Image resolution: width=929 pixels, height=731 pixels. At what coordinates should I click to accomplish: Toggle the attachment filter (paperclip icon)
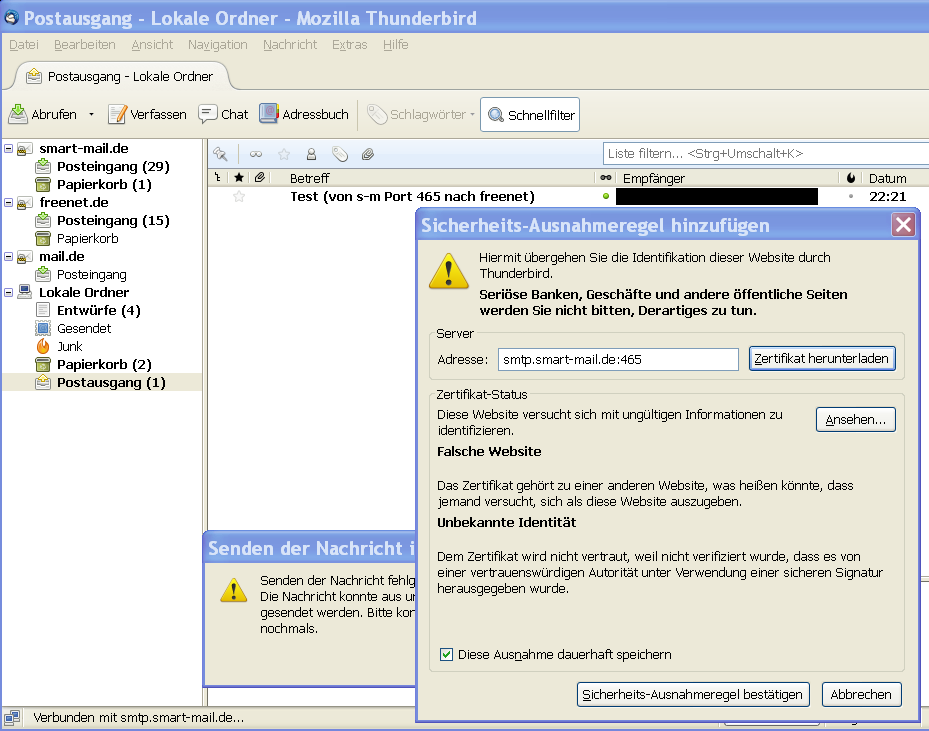click(367, 154)
